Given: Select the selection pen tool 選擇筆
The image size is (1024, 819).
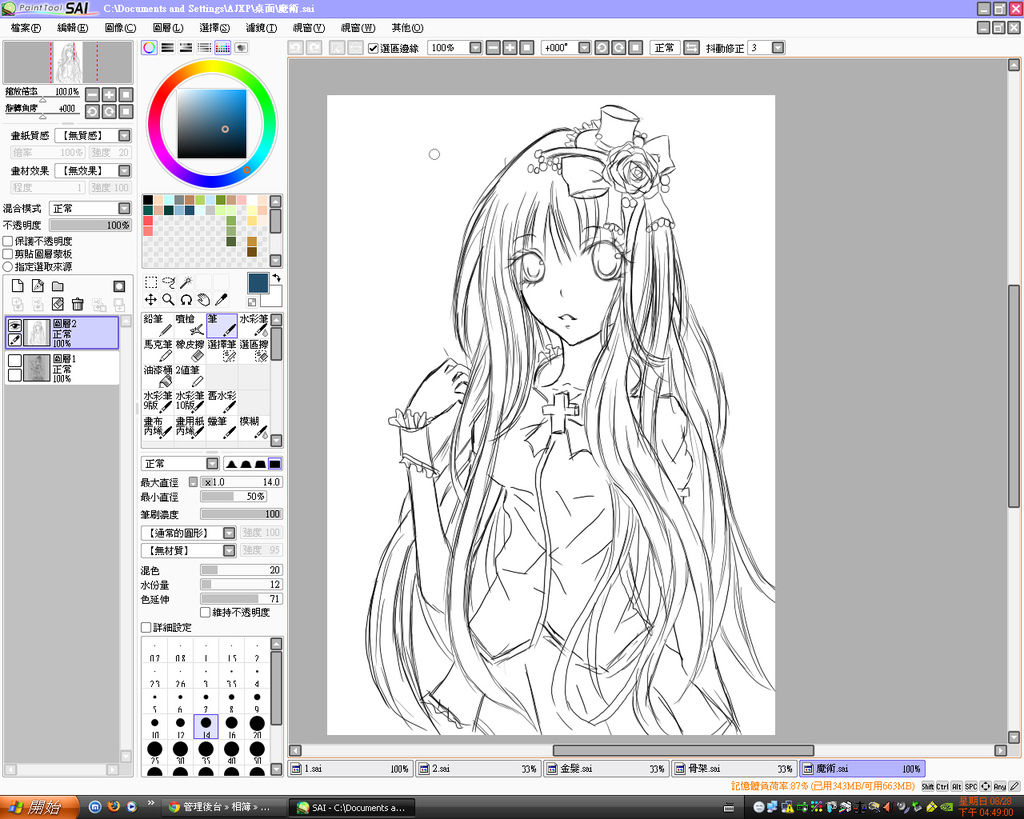Looking at the screenshot, I should tap(221, 350).
